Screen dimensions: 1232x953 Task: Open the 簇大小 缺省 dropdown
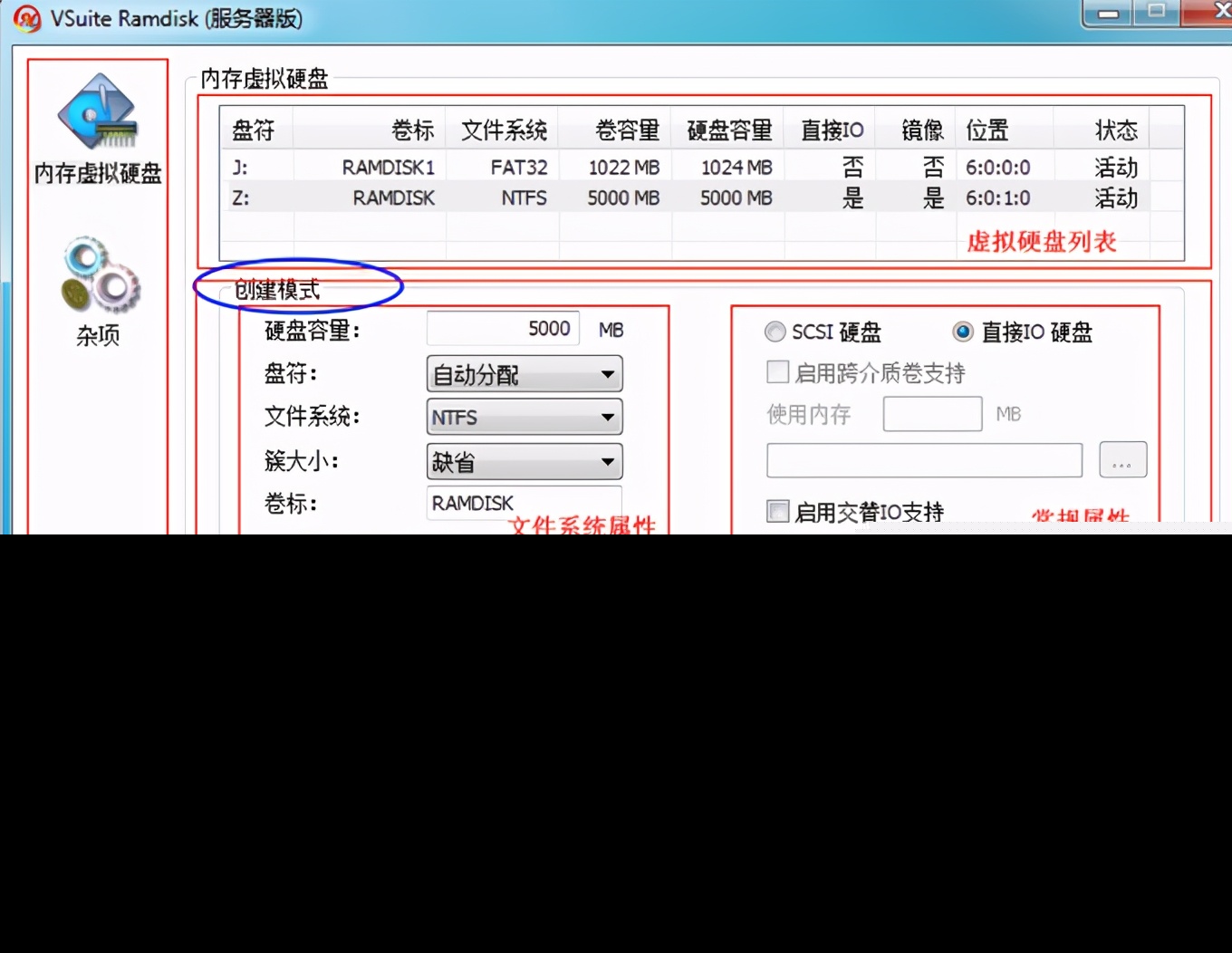coord(525,462)
